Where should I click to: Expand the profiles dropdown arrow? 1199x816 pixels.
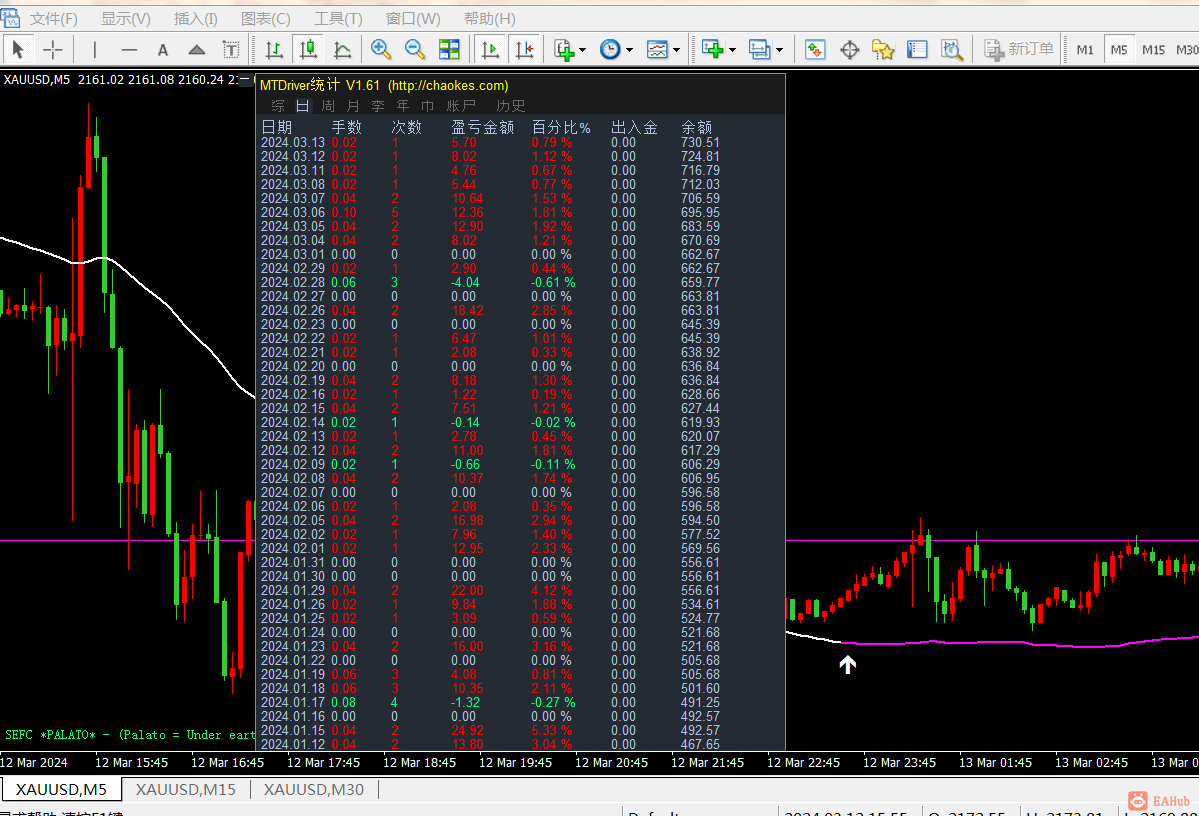[x=779, y=50]
